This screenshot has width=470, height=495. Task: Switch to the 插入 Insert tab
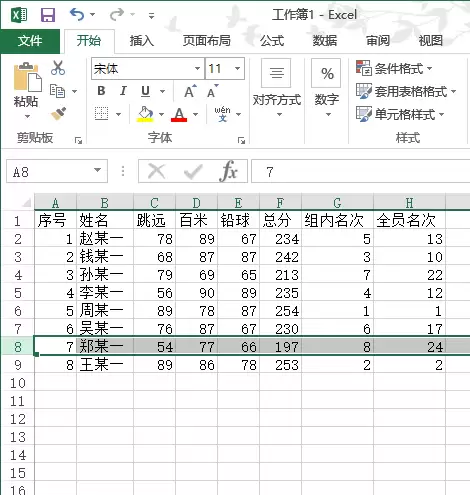point(142,41)
